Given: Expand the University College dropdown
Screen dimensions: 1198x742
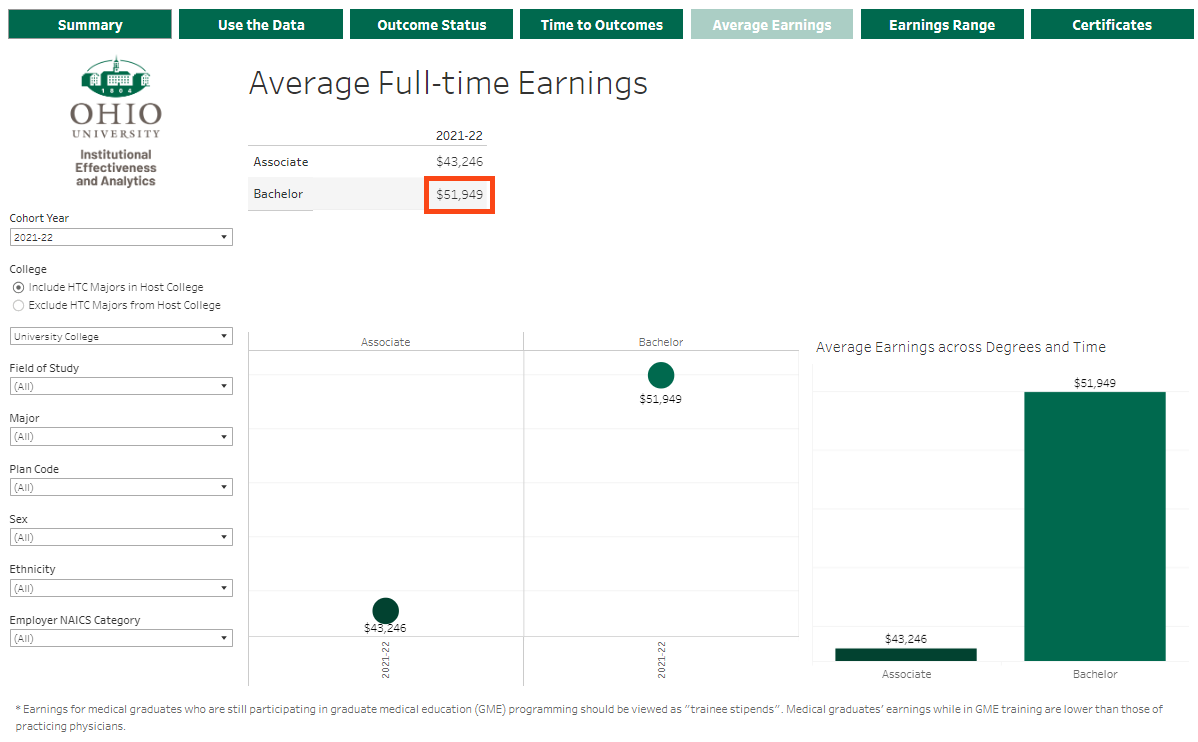Looking at the screenshot, I should click(x=121, y=336).
